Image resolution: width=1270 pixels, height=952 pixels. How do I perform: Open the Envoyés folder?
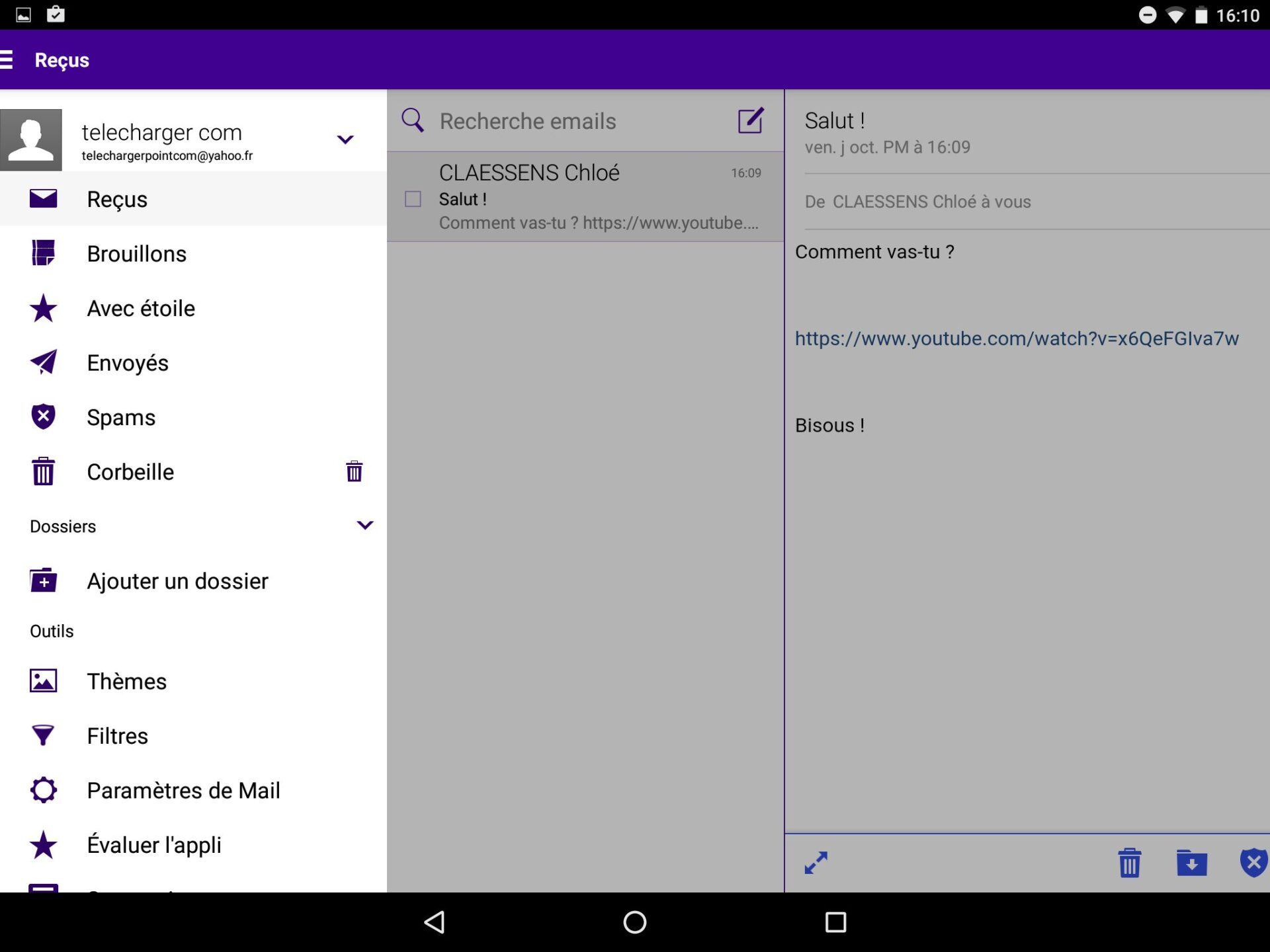pyautogui.click(x=128, y=363)
